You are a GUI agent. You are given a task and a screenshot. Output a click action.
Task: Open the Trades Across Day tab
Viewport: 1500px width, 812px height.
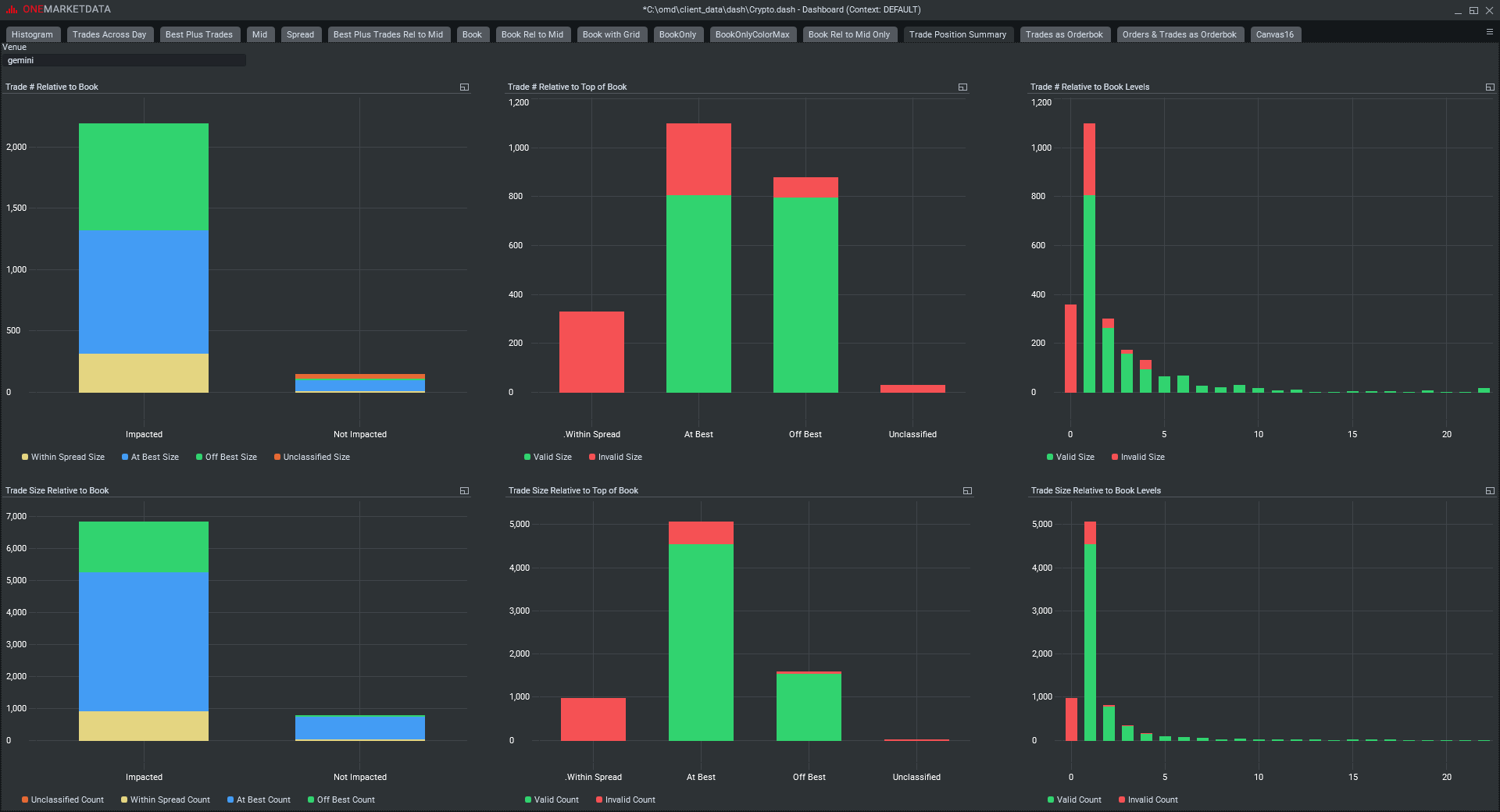tap(109, 34)
